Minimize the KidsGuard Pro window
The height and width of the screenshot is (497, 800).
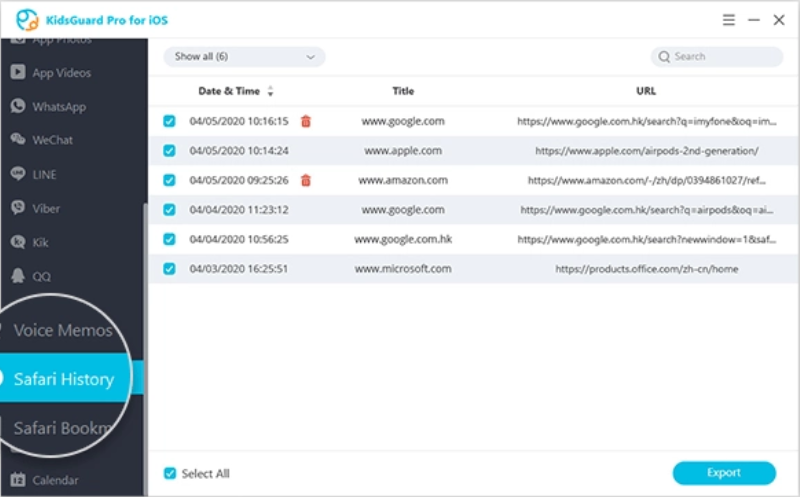click(754, 20)
